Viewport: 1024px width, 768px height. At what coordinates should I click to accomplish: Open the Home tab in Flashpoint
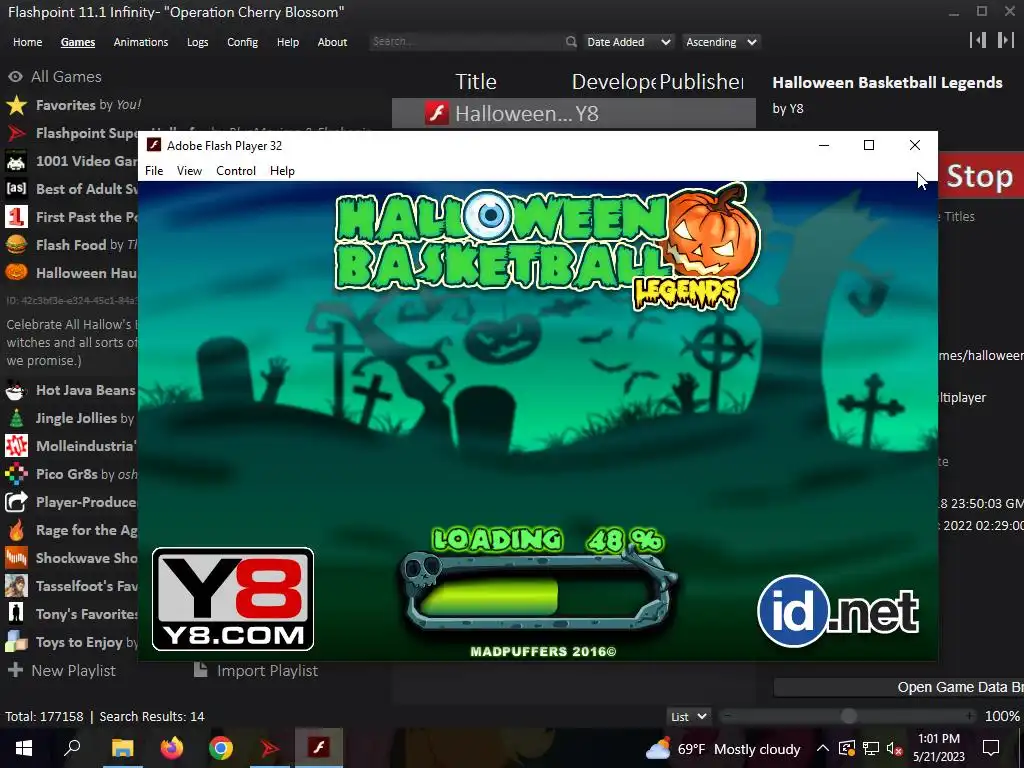click(x=27, y=42)
